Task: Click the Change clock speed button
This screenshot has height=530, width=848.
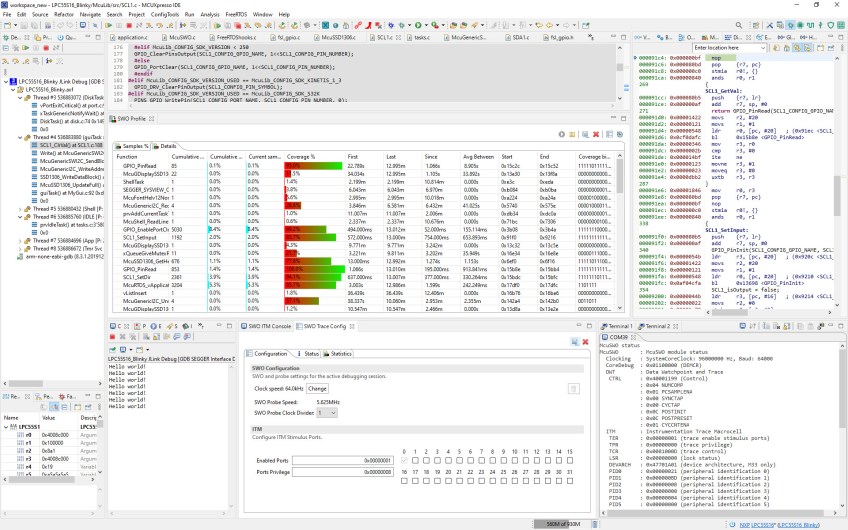Action: [x=317, y=388]
